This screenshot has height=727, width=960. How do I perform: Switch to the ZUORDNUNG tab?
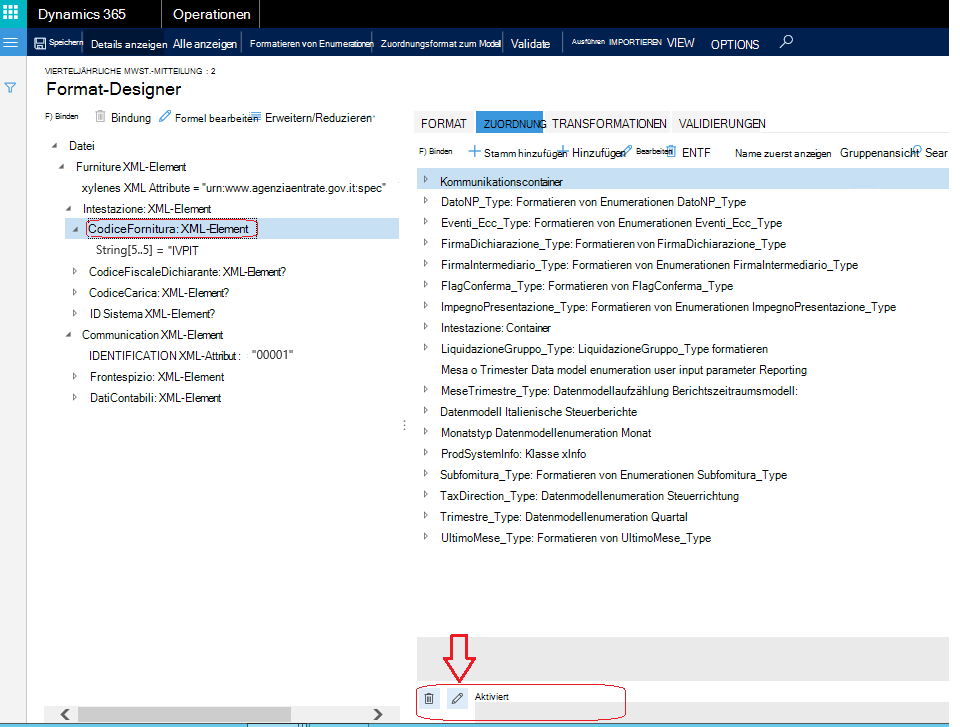point(510,123)
